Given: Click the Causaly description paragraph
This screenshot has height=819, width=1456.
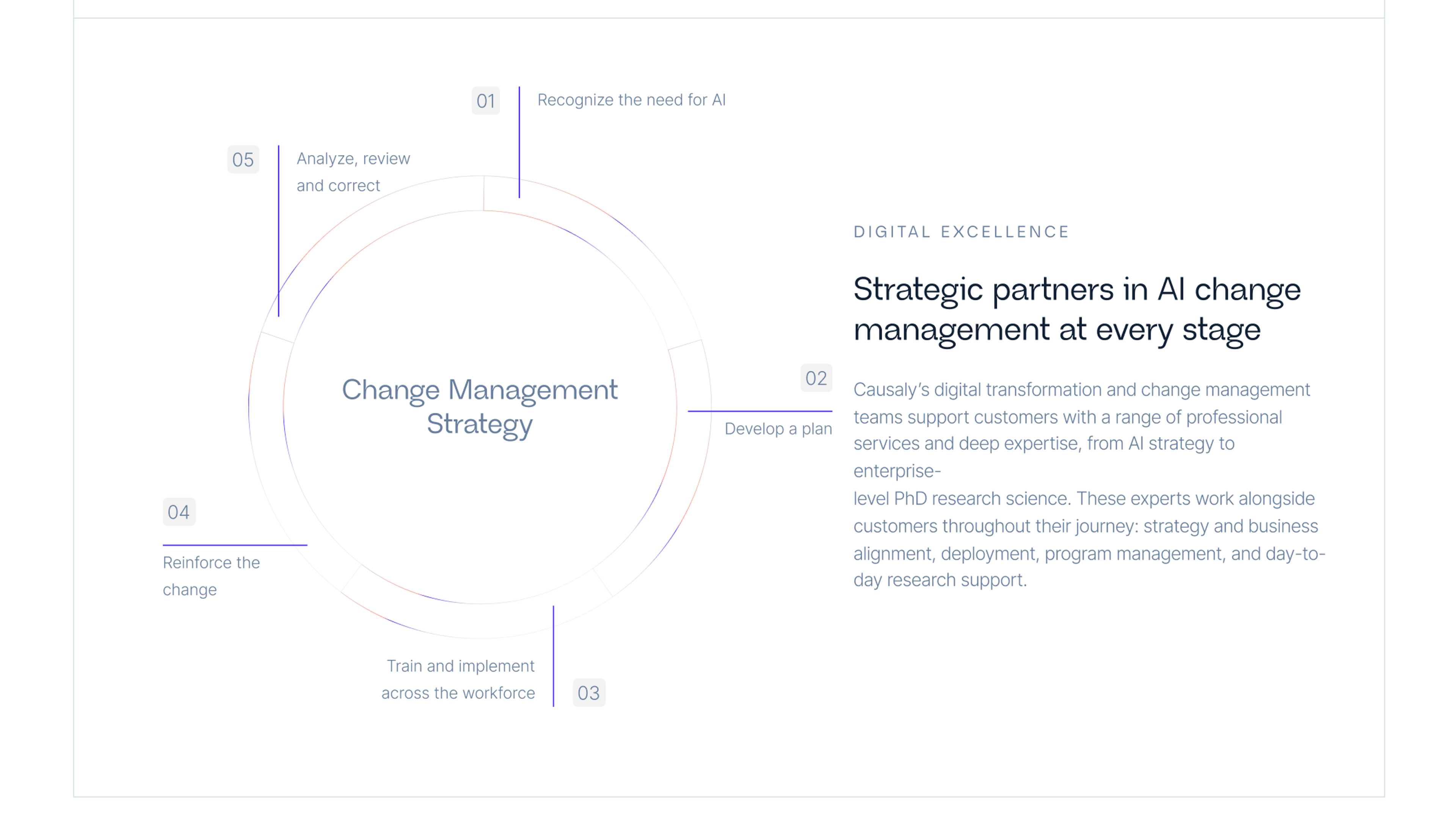Looking at the screenshot, I should tap(1089, 485).
